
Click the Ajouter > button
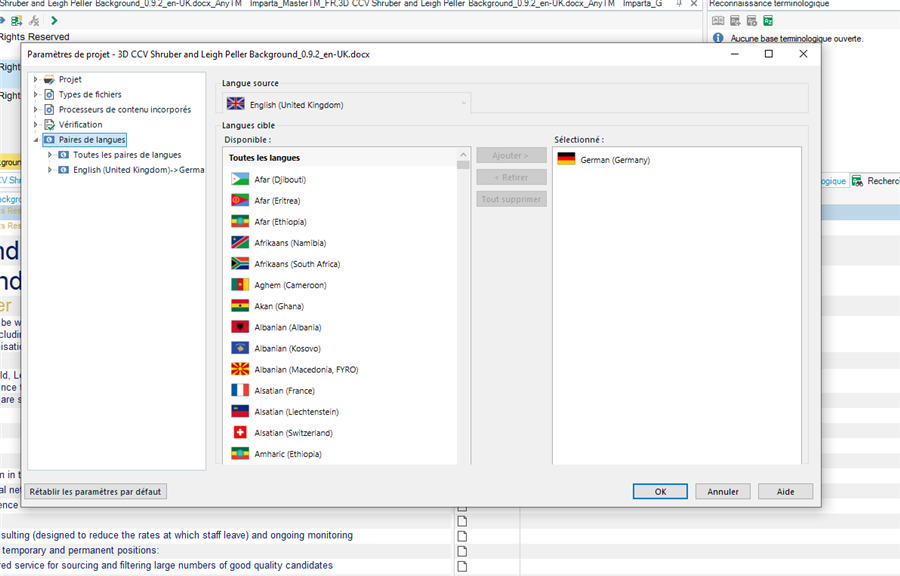(511, 155)
